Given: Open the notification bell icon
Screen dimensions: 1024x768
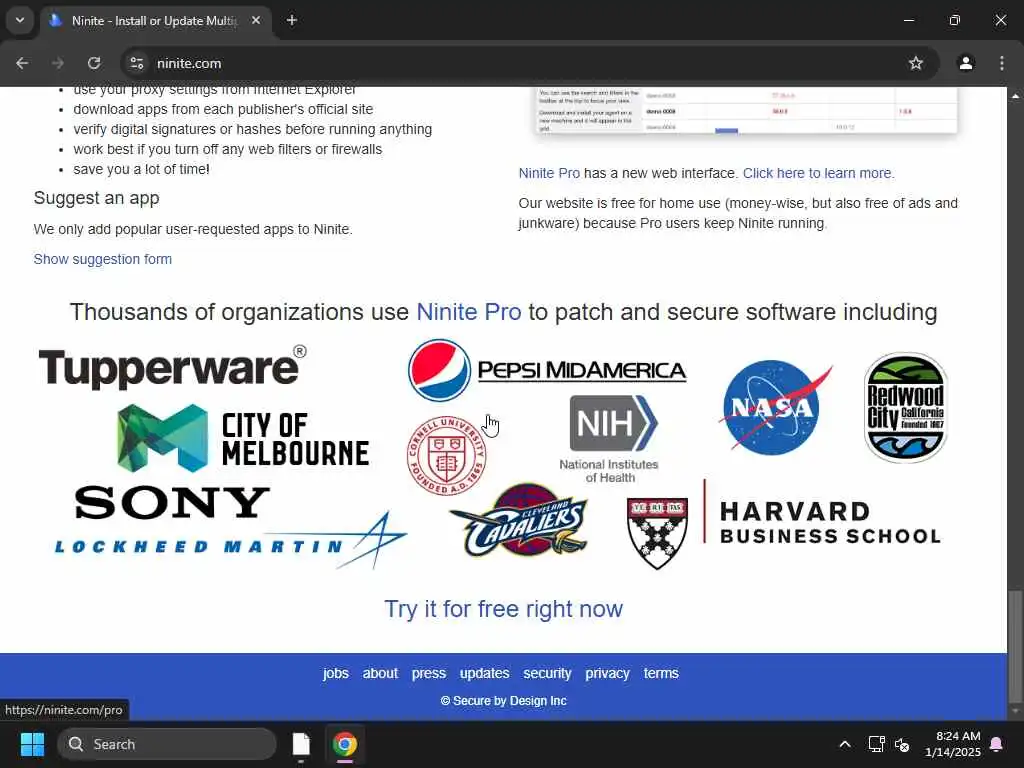Looking at the screenshot, I should 997,744.
